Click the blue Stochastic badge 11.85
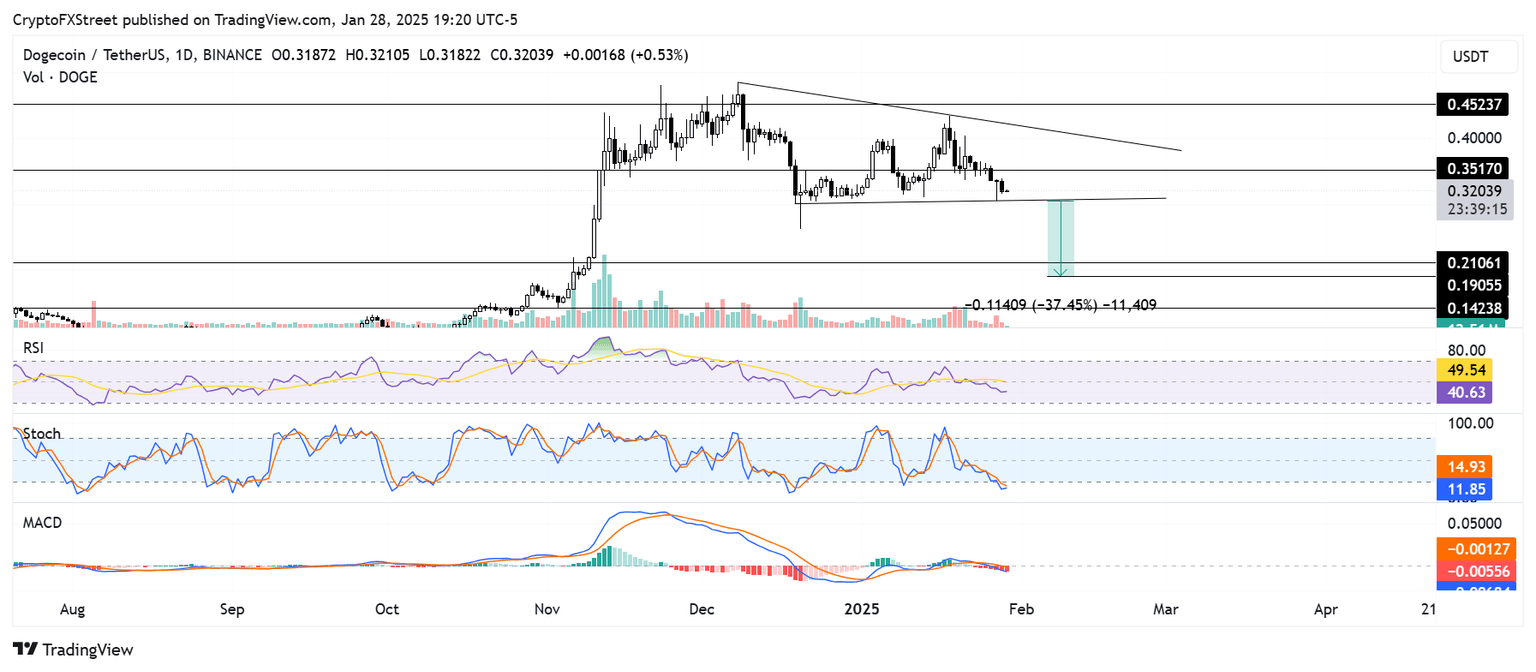 (1464, 489)
